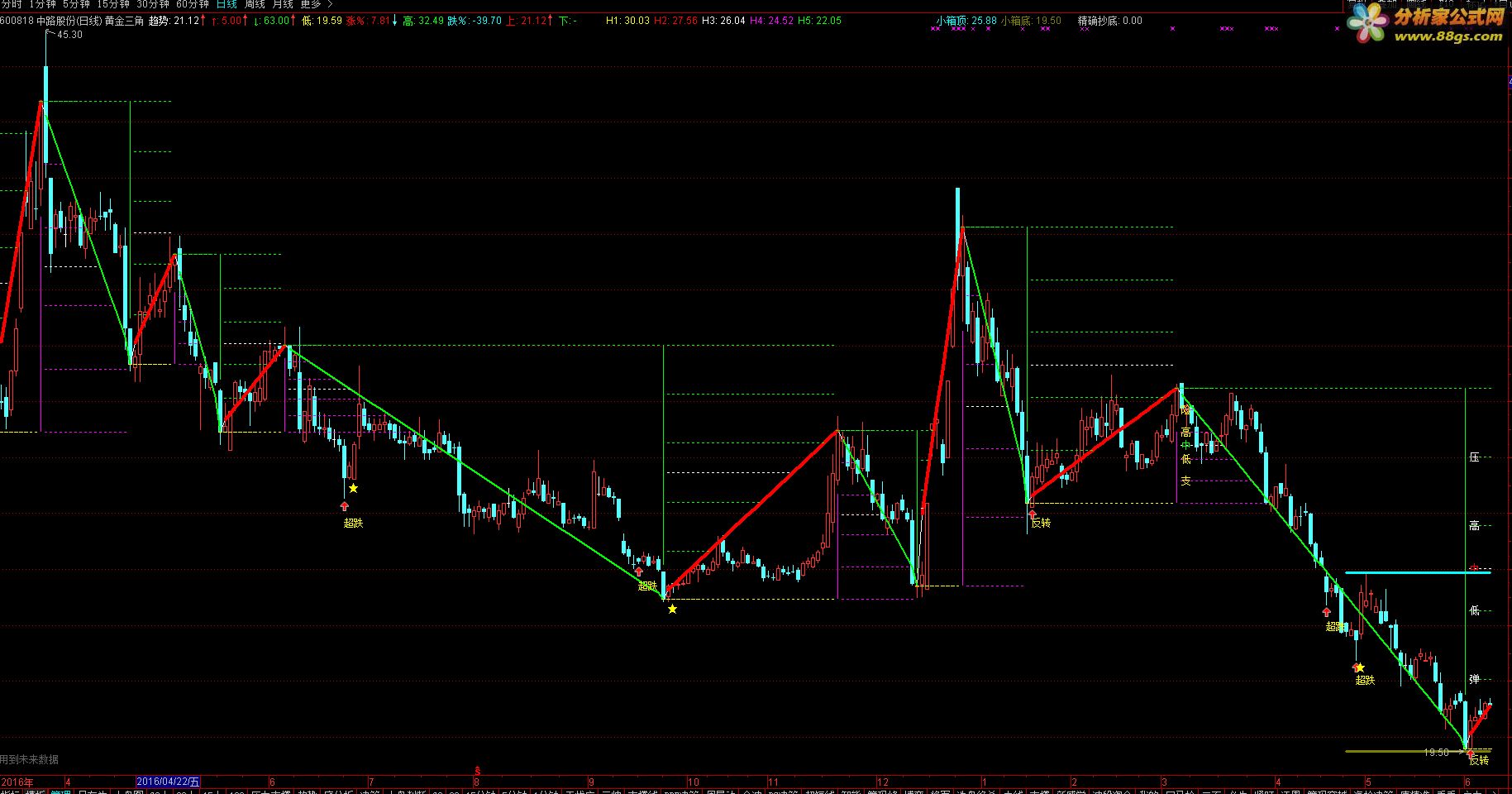The image size is (1512, 794).
Task: Select the 日线 daily chart tab
Action: coord(227,5)
